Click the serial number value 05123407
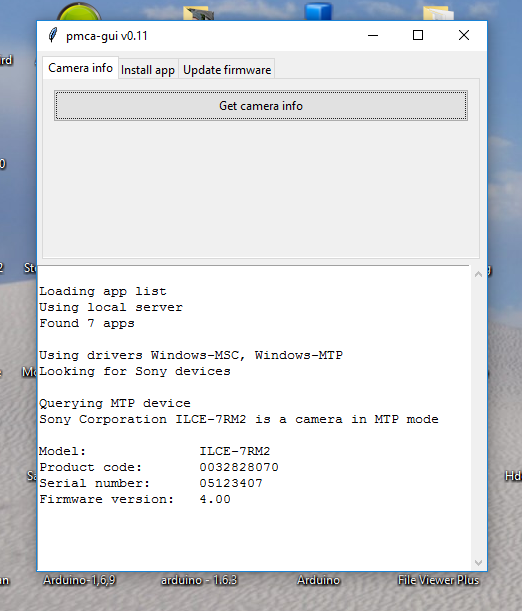The height and width of the screenshot is (611, 522). point(231,483)
